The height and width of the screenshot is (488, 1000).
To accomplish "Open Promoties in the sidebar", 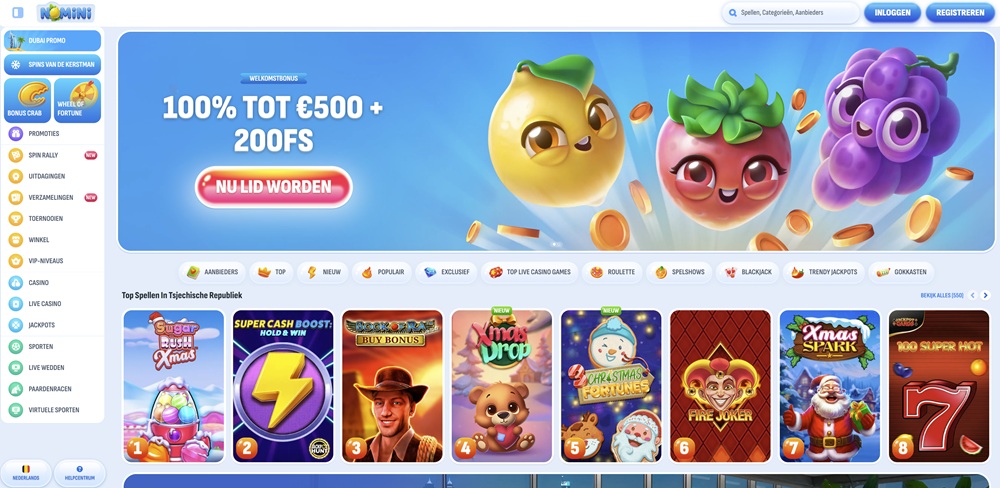I will click(x=52, y=134).
